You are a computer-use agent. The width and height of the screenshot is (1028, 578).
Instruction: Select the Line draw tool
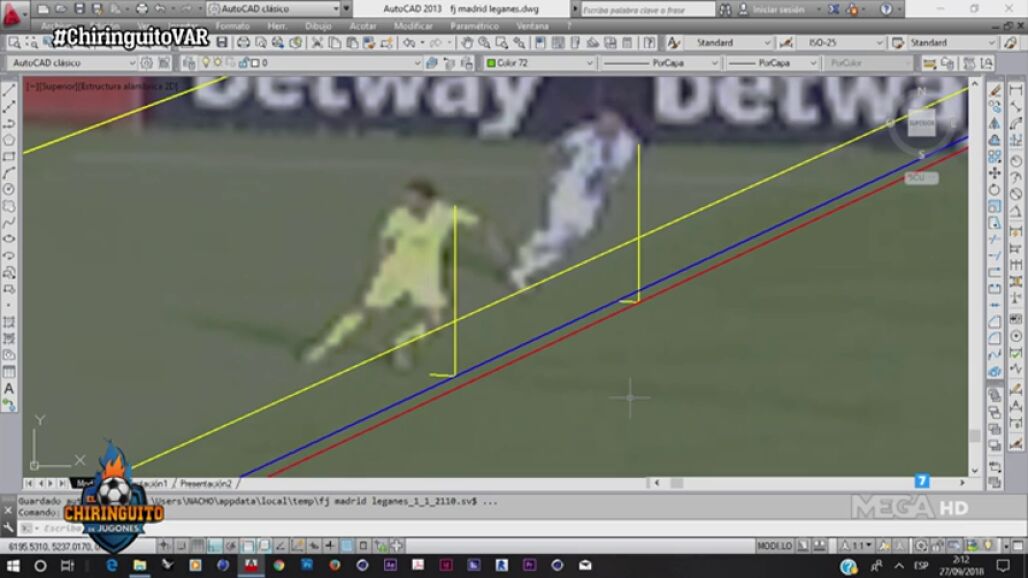tap(9, 90)
